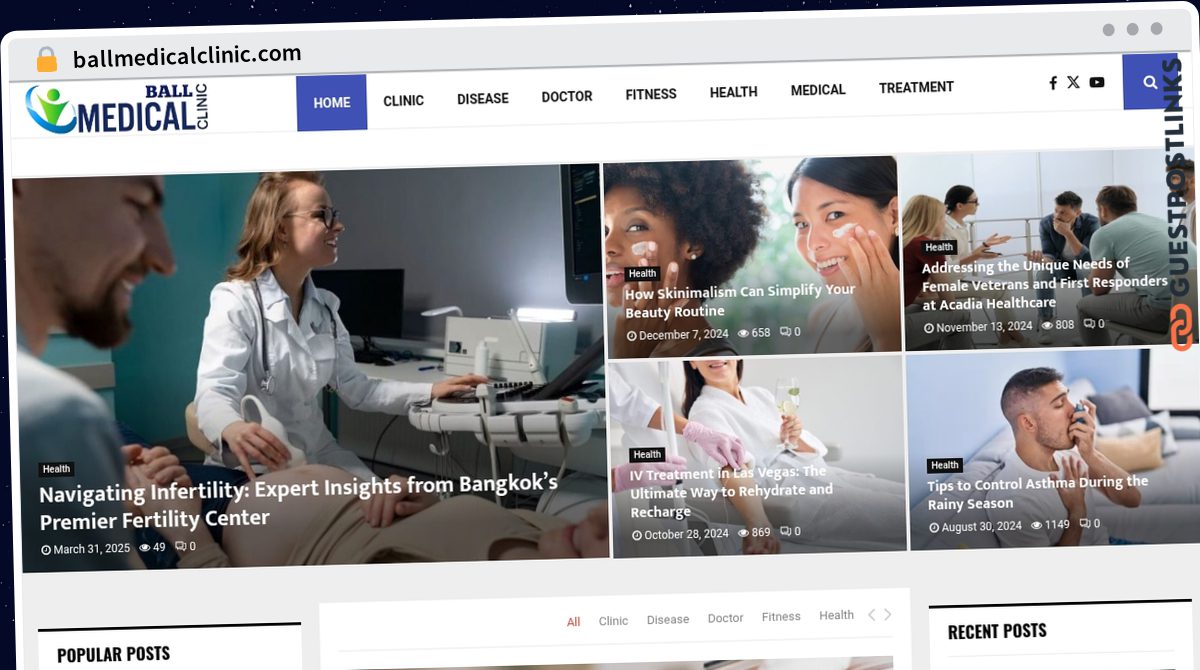Open Female Veterans and First Responders article

point(1044,284)
